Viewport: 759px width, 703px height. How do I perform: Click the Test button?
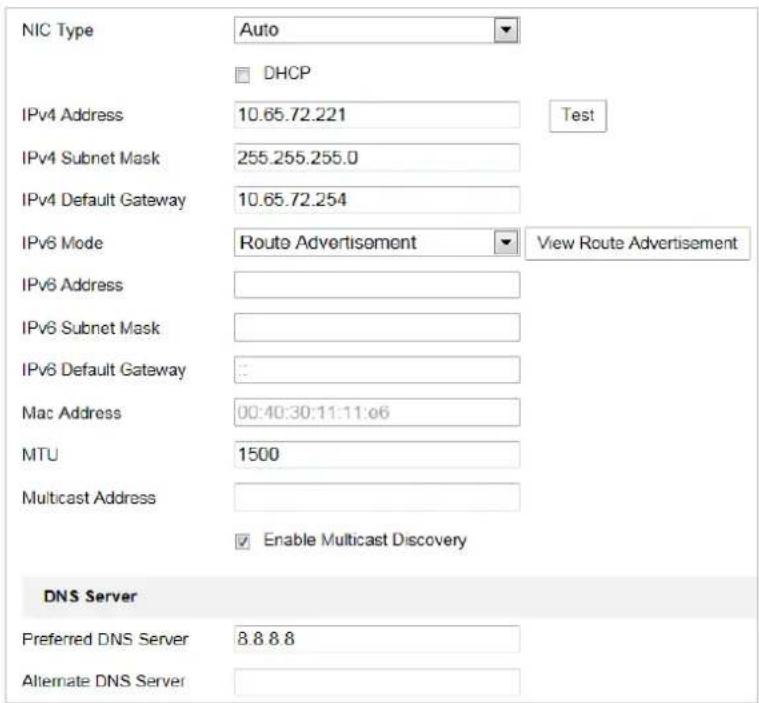click(x=577, y=115)
